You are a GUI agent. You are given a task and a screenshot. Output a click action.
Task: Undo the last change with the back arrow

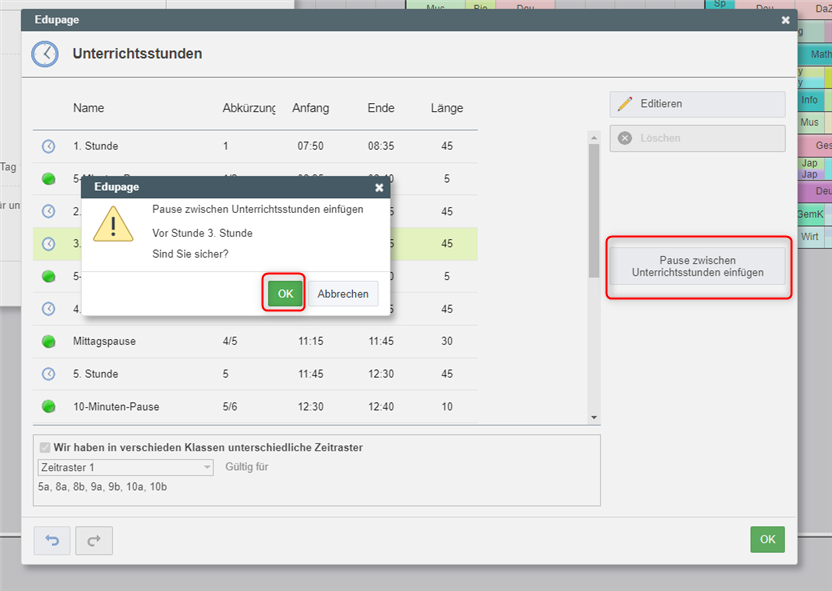(x=52, y=541)
